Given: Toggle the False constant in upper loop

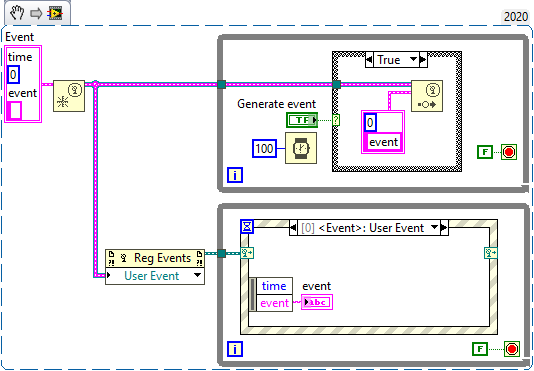Looking at the screenshot, I should (x=485, y=152).
